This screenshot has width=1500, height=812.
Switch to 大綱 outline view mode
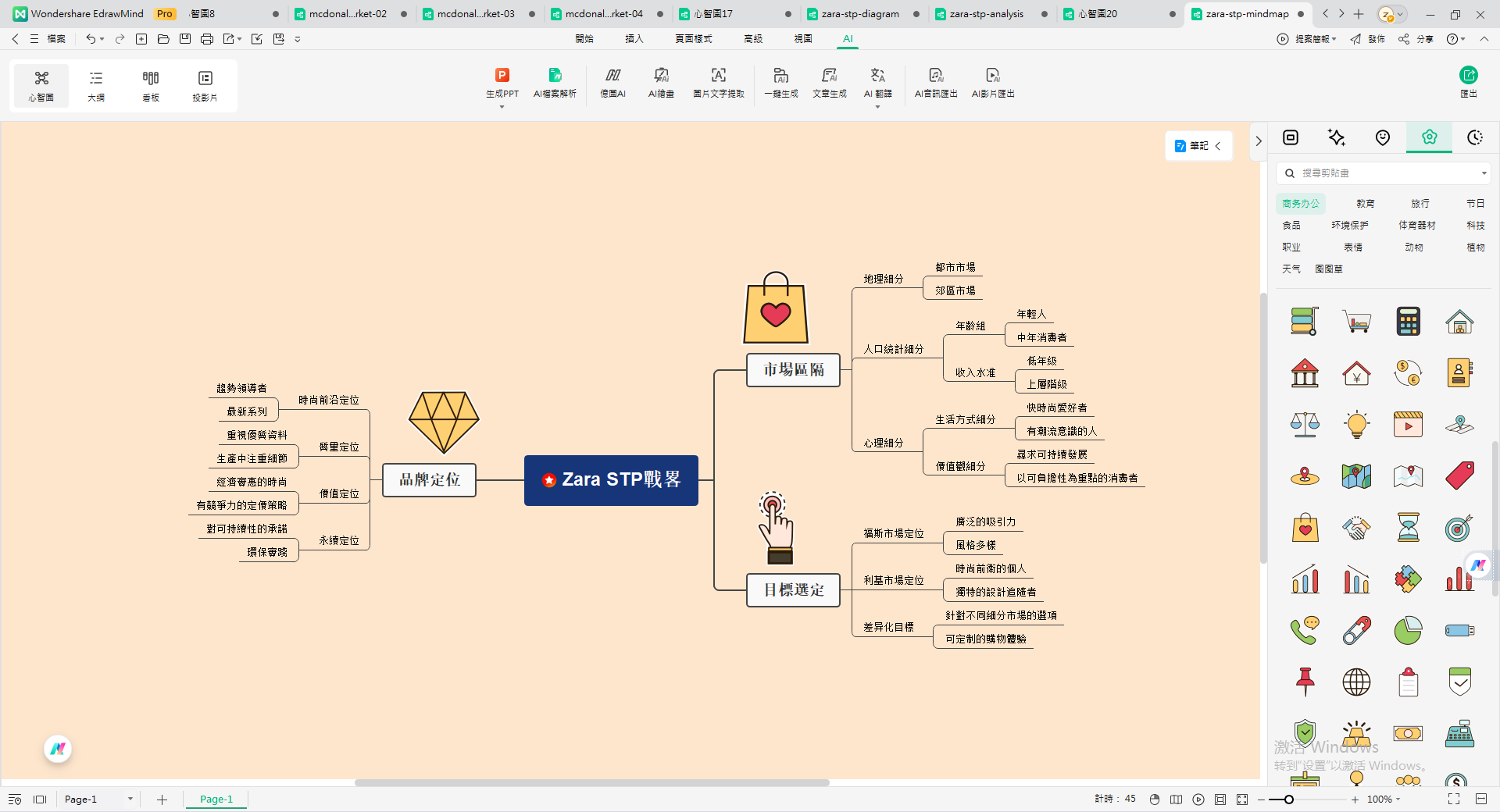pos(96,85)
